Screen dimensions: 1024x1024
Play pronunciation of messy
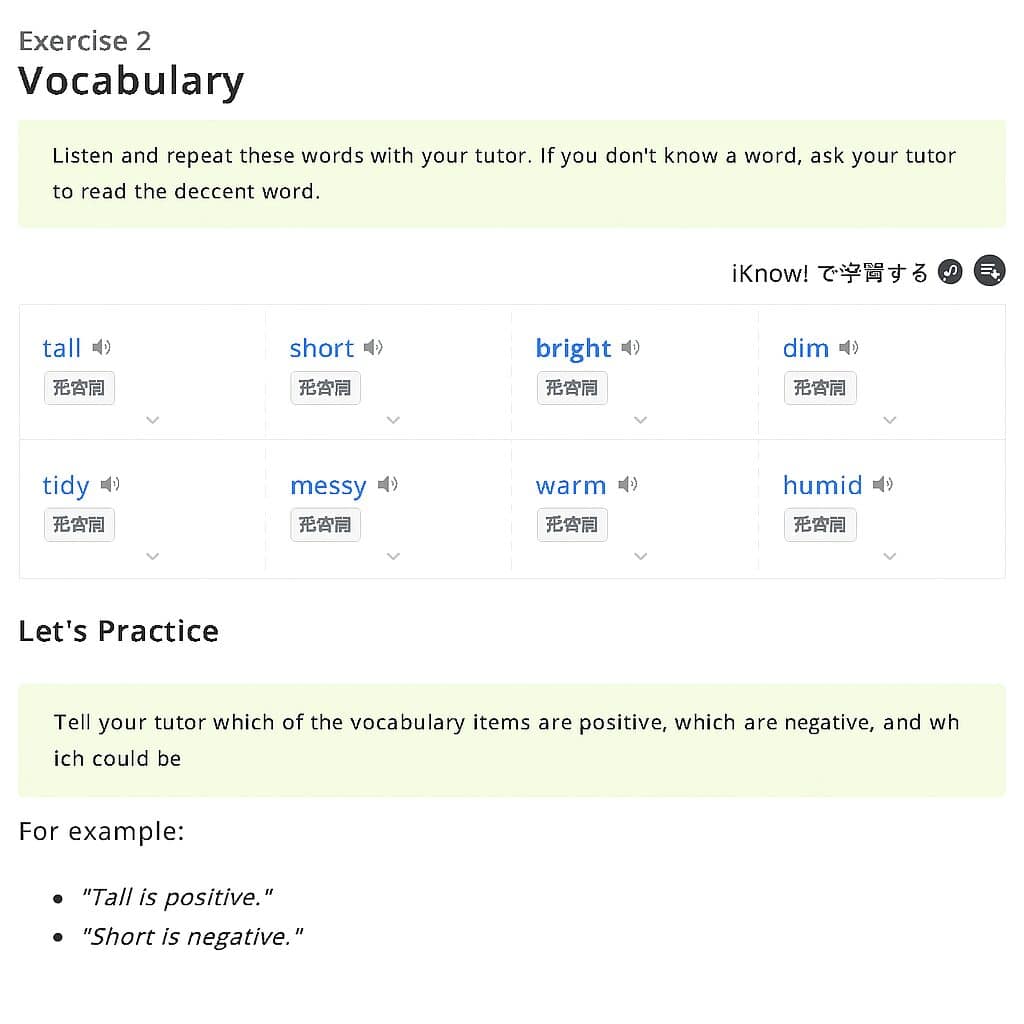point(388,485)
